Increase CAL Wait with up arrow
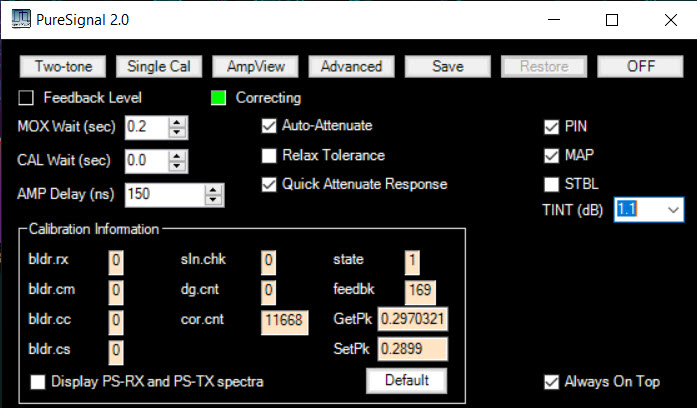697x408 pixels. tap(177, 156)
